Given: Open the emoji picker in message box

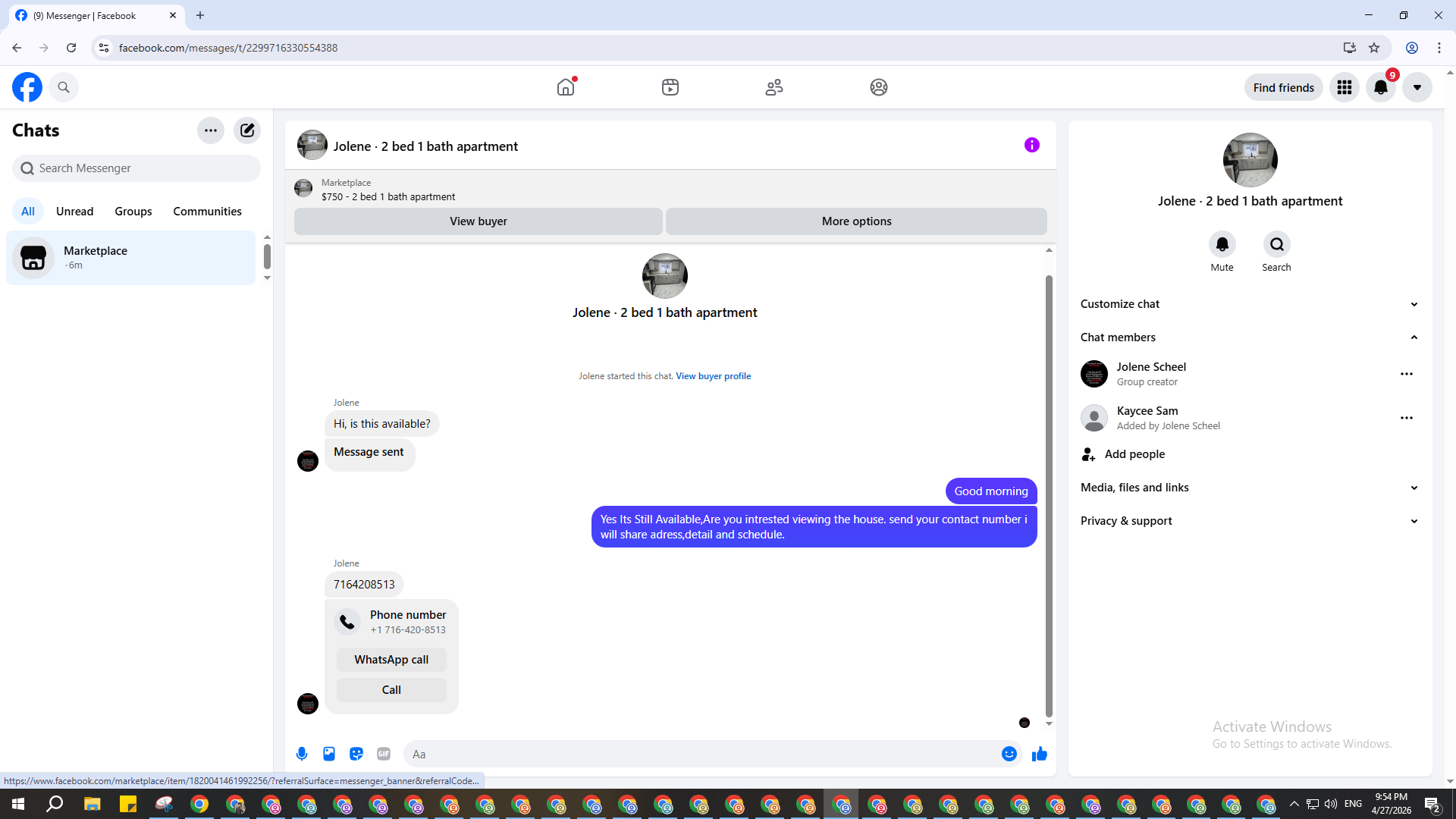Looking at the screenshot, I should [1009, 754].
